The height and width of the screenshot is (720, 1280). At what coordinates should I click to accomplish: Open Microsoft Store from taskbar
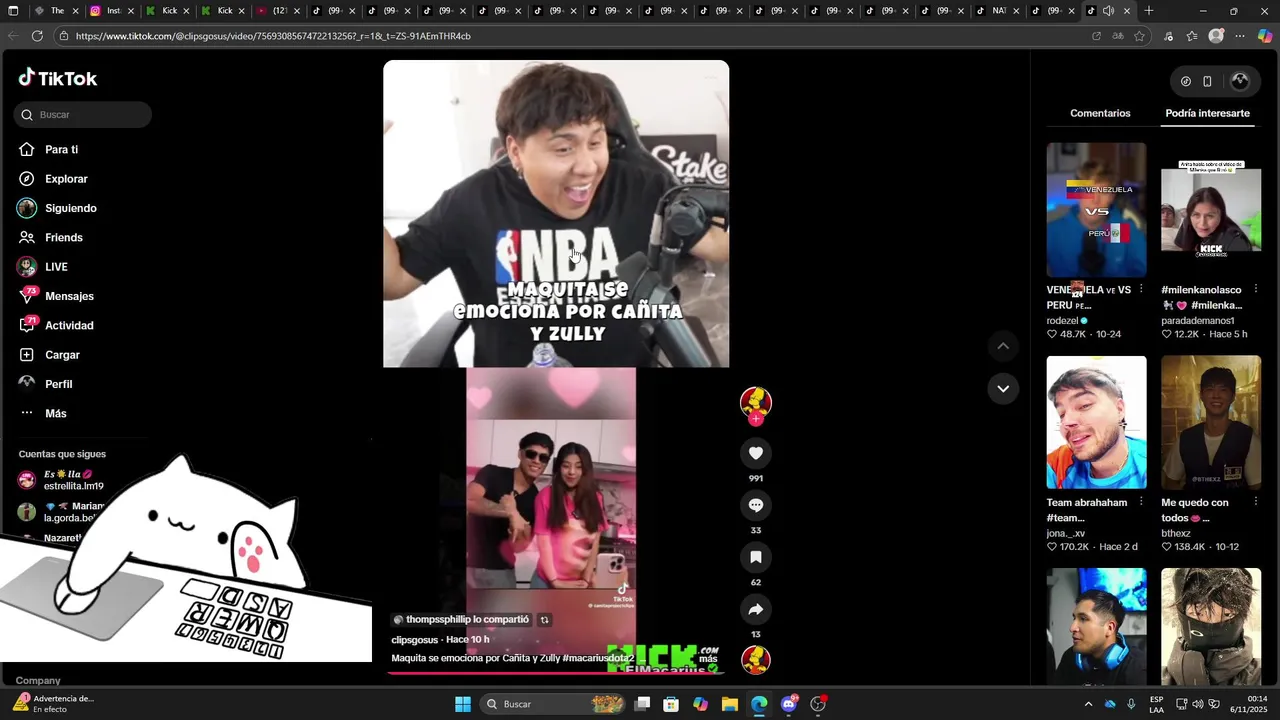click(671, 704)
